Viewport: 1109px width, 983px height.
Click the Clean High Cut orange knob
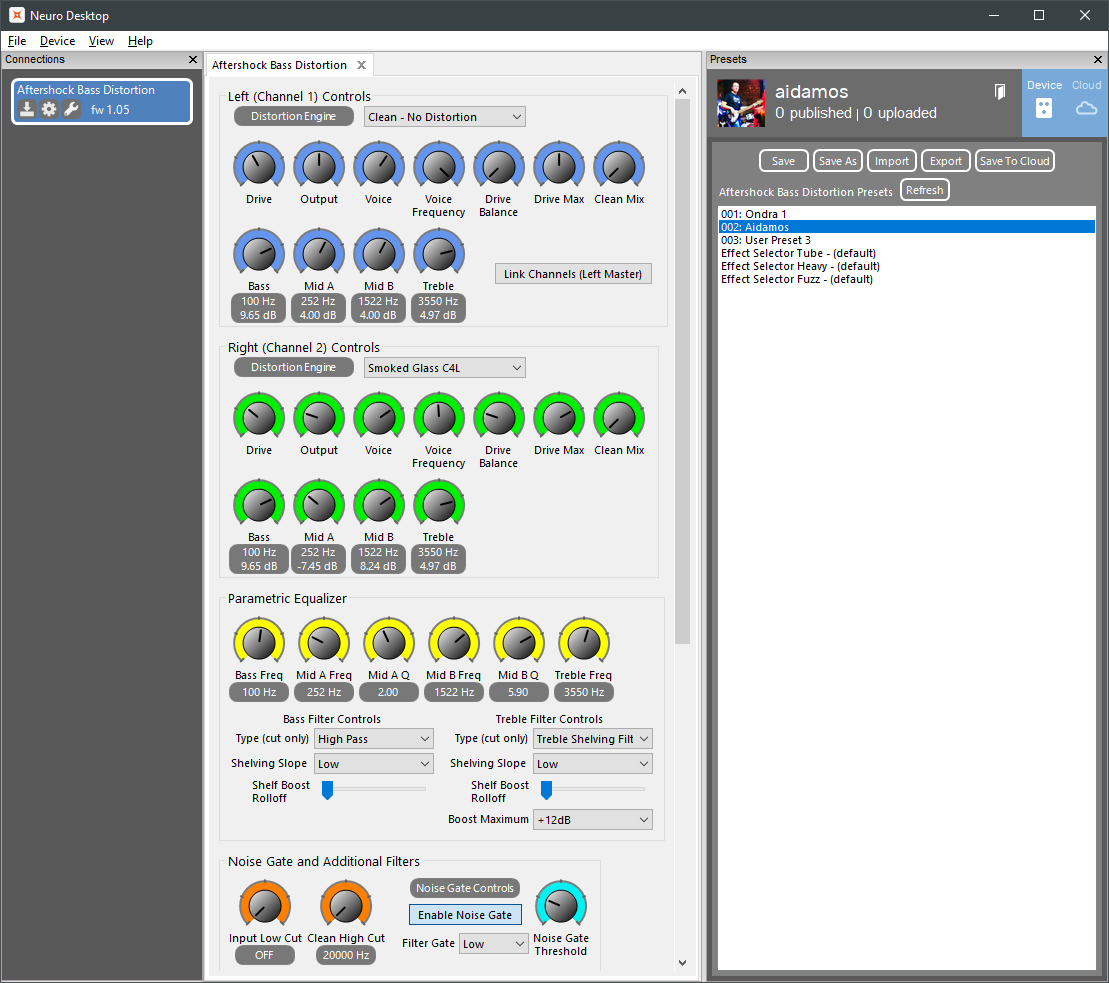tap(346, 905)
